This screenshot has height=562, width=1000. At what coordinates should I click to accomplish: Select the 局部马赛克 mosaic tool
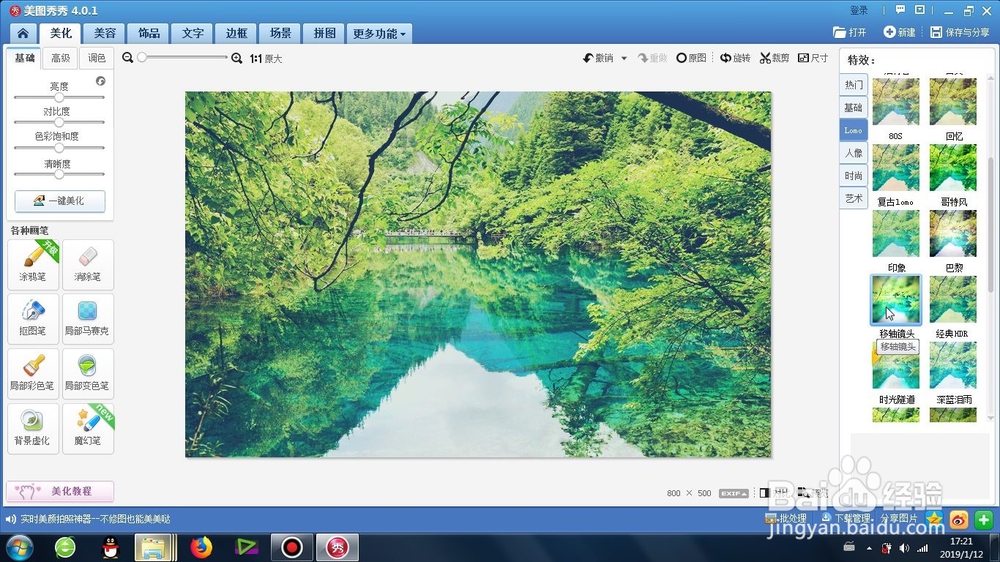88,318
